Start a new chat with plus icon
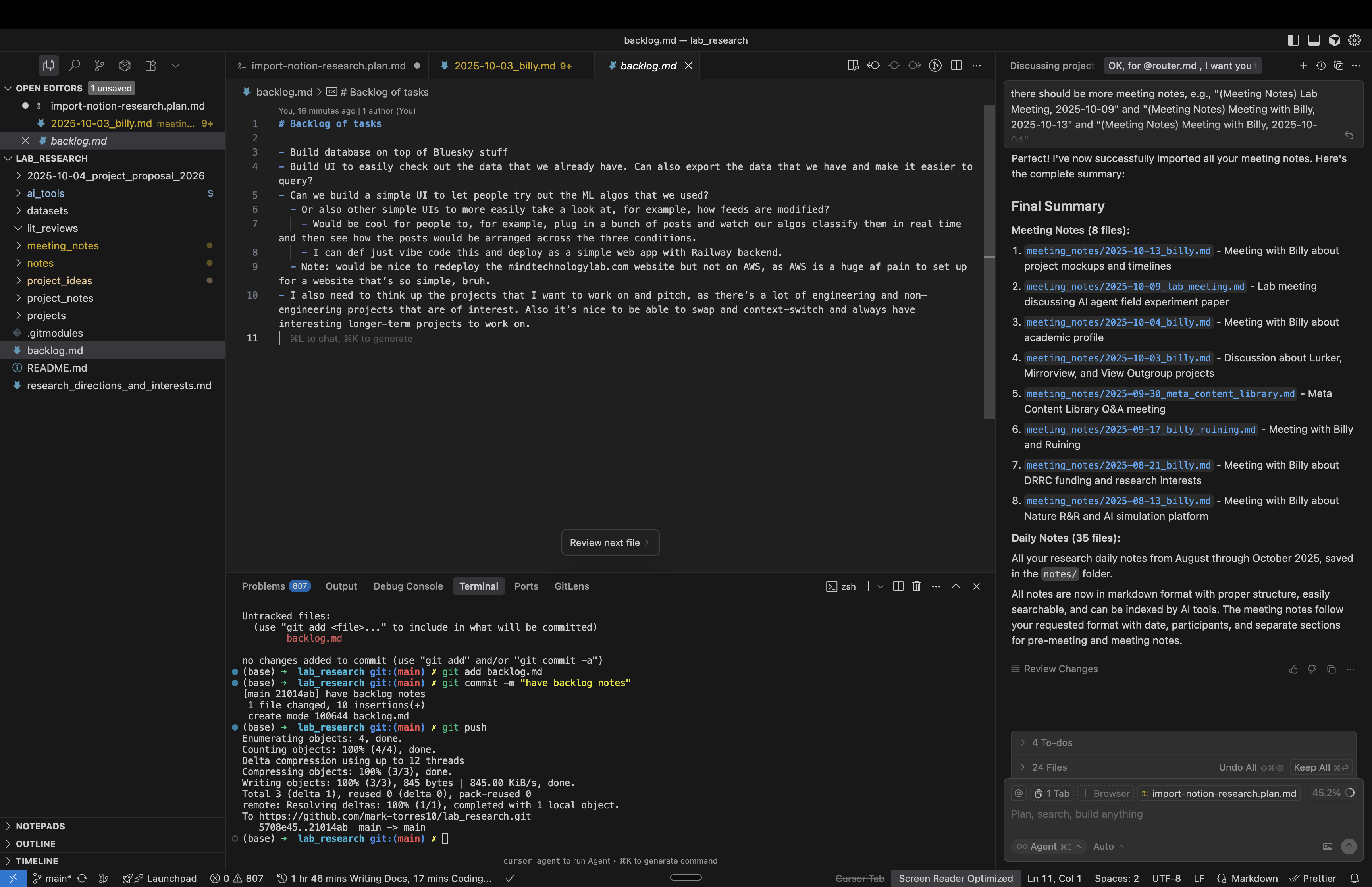Screen dimensions: 1372x887 (1303, 66)
